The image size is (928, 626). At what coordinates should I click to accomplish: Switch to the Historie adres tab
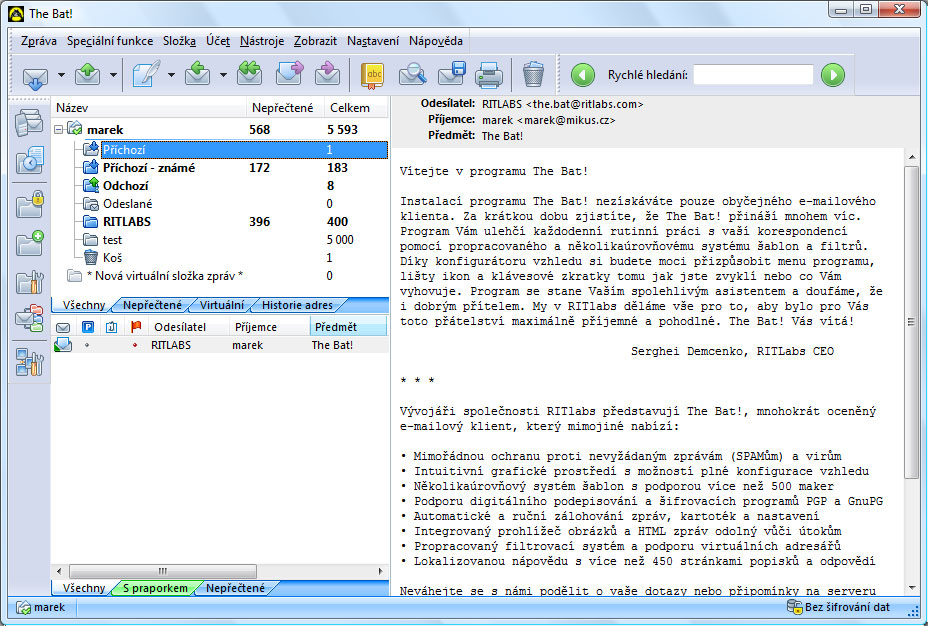[297, 305]
